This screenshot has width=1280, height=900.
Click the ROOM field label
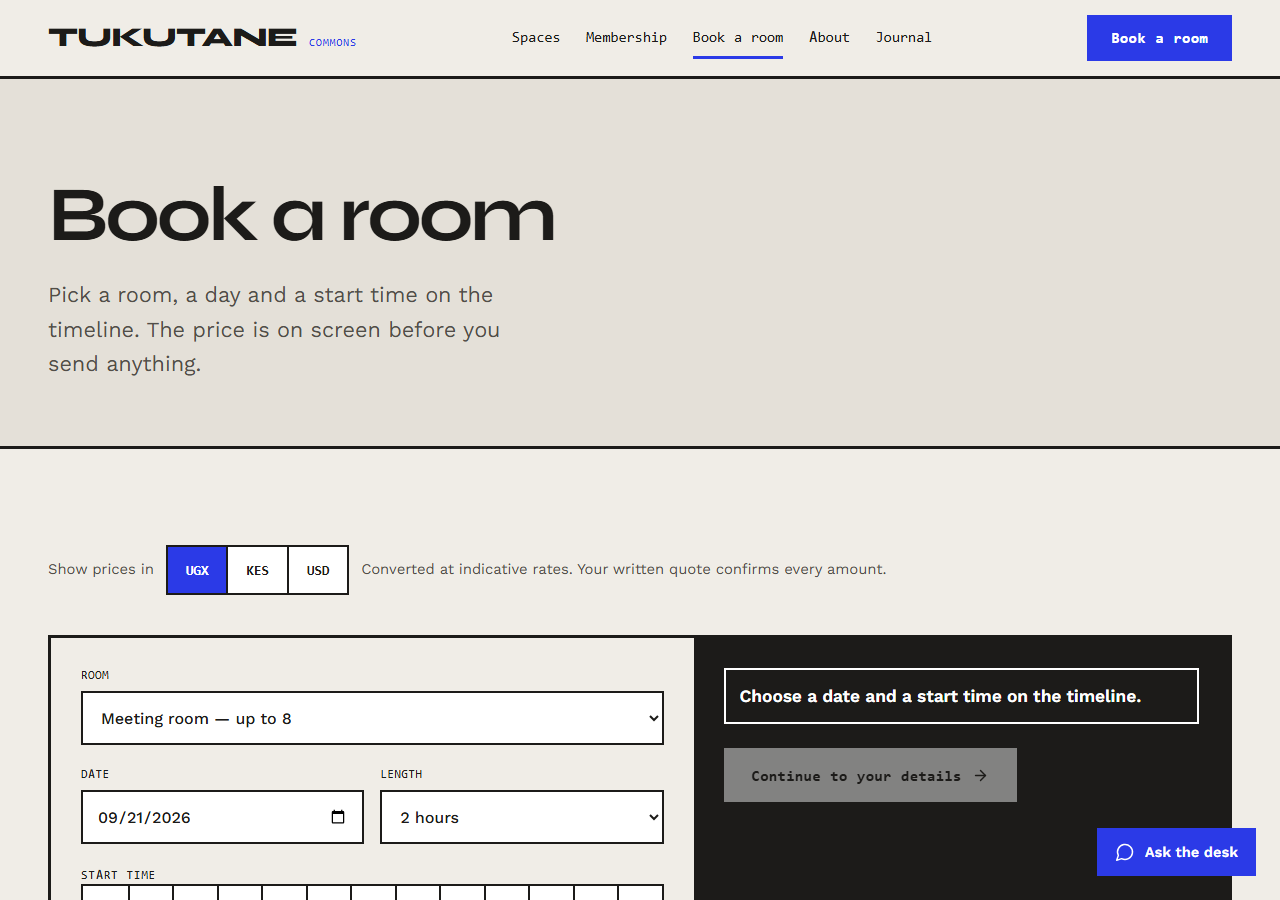[95, 675]
